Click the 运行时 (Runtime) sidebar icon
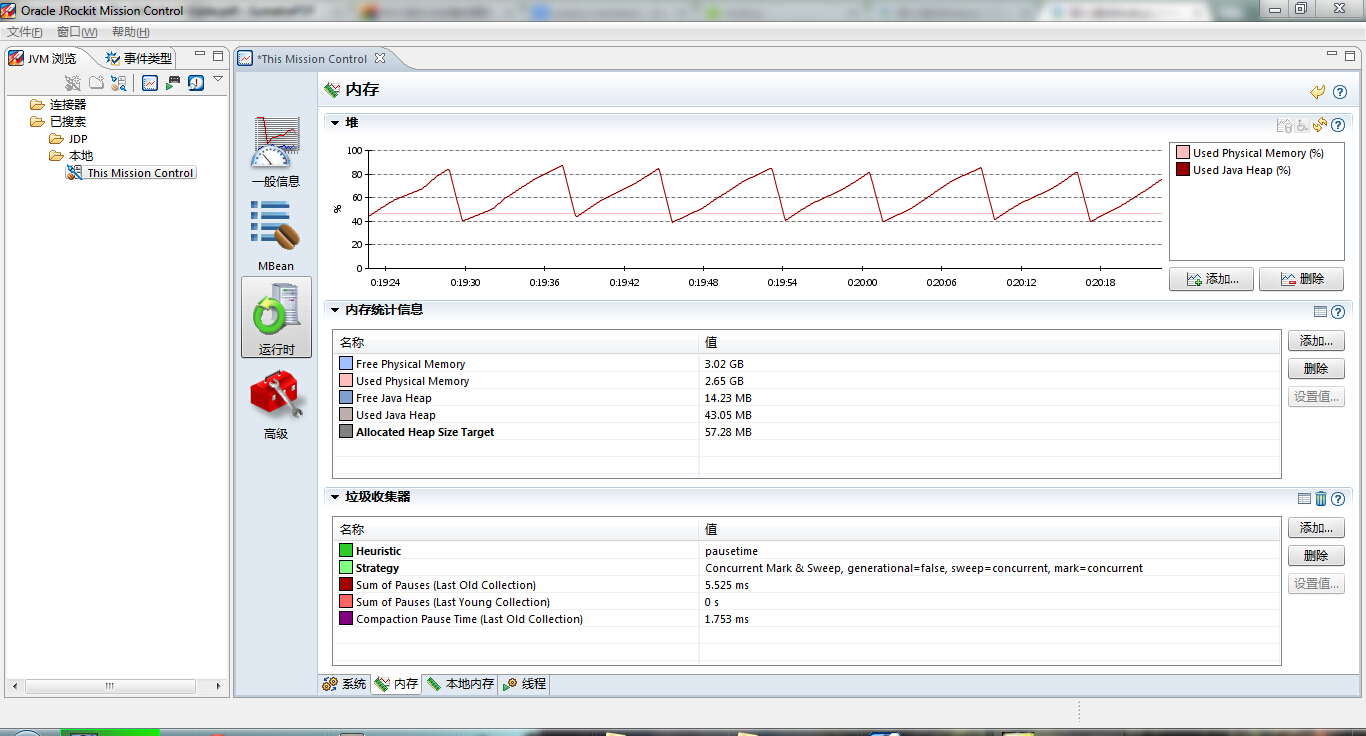 tap(276, 317)
